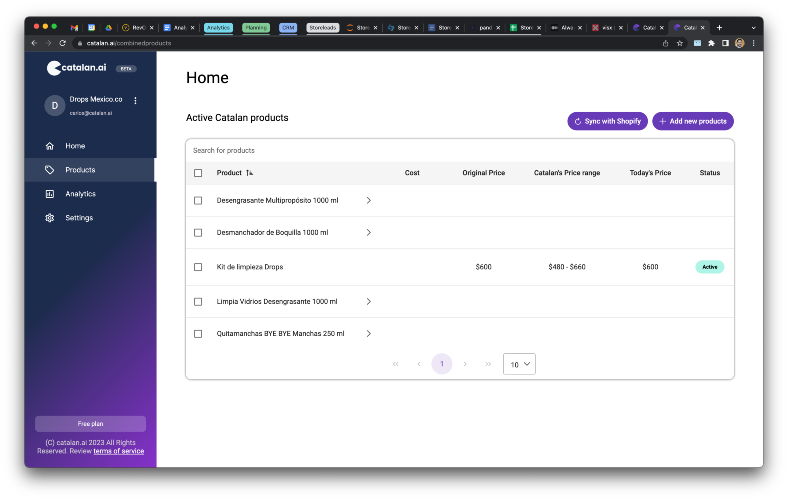Click the Active status badge
Screen dimensions: 788x500
(710, 267)
